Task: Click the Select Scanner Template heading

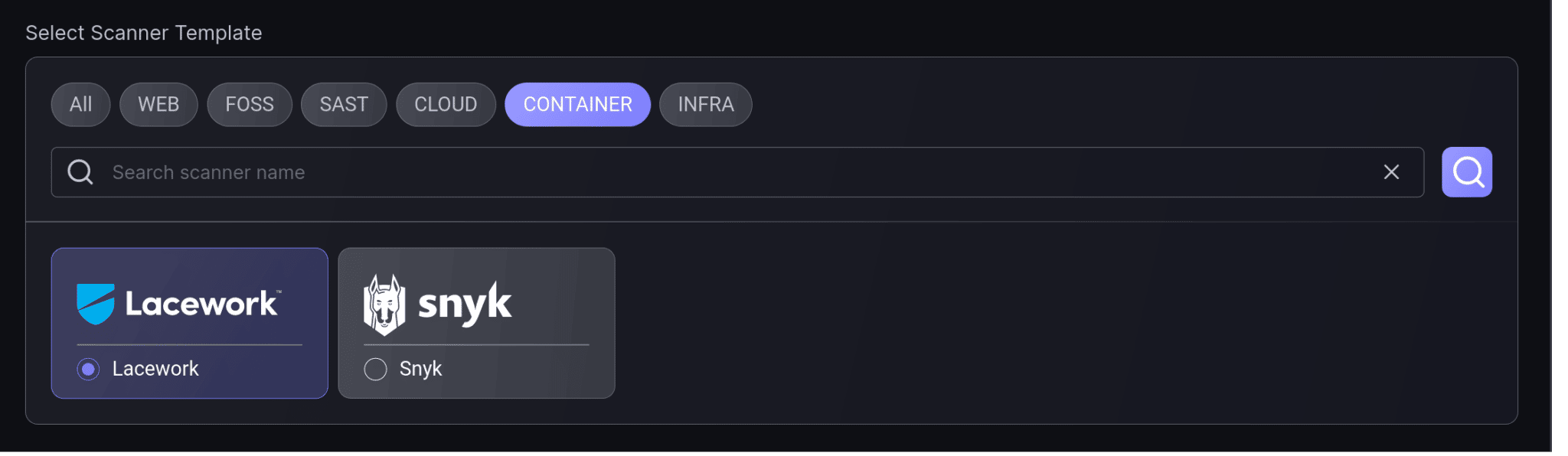Action: click(144, 33)
